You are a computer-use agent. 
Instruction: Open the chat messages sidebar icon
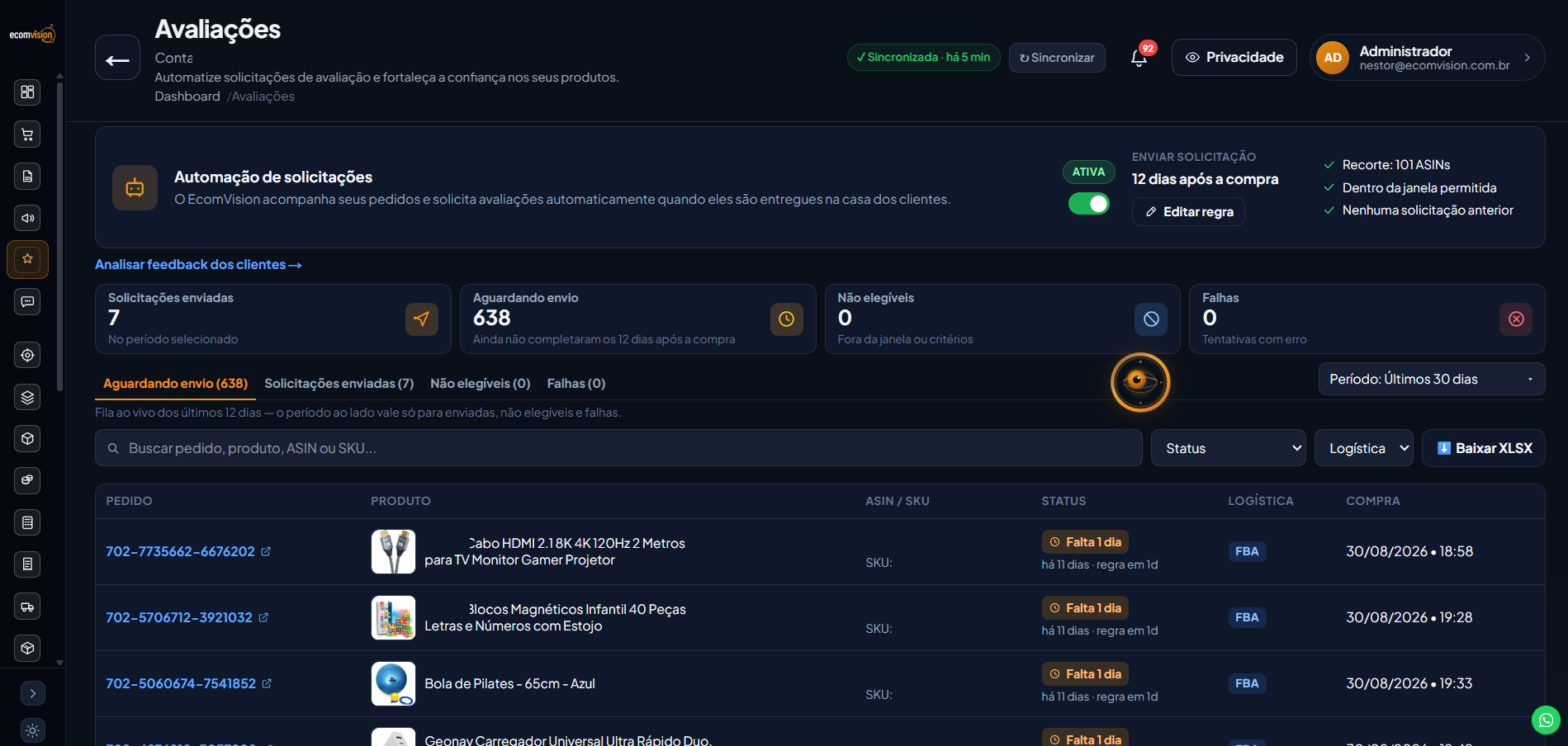[27, 301]
